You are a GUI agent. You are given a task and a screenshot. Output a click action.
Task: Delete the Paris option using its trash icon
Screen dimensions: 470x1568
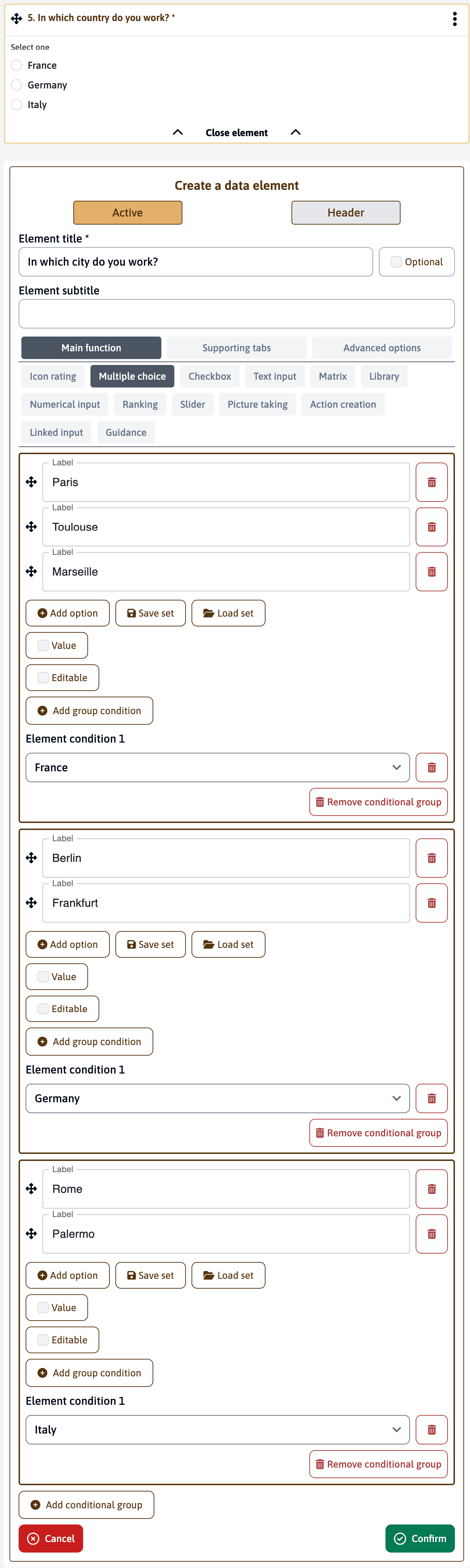point(432,482)
